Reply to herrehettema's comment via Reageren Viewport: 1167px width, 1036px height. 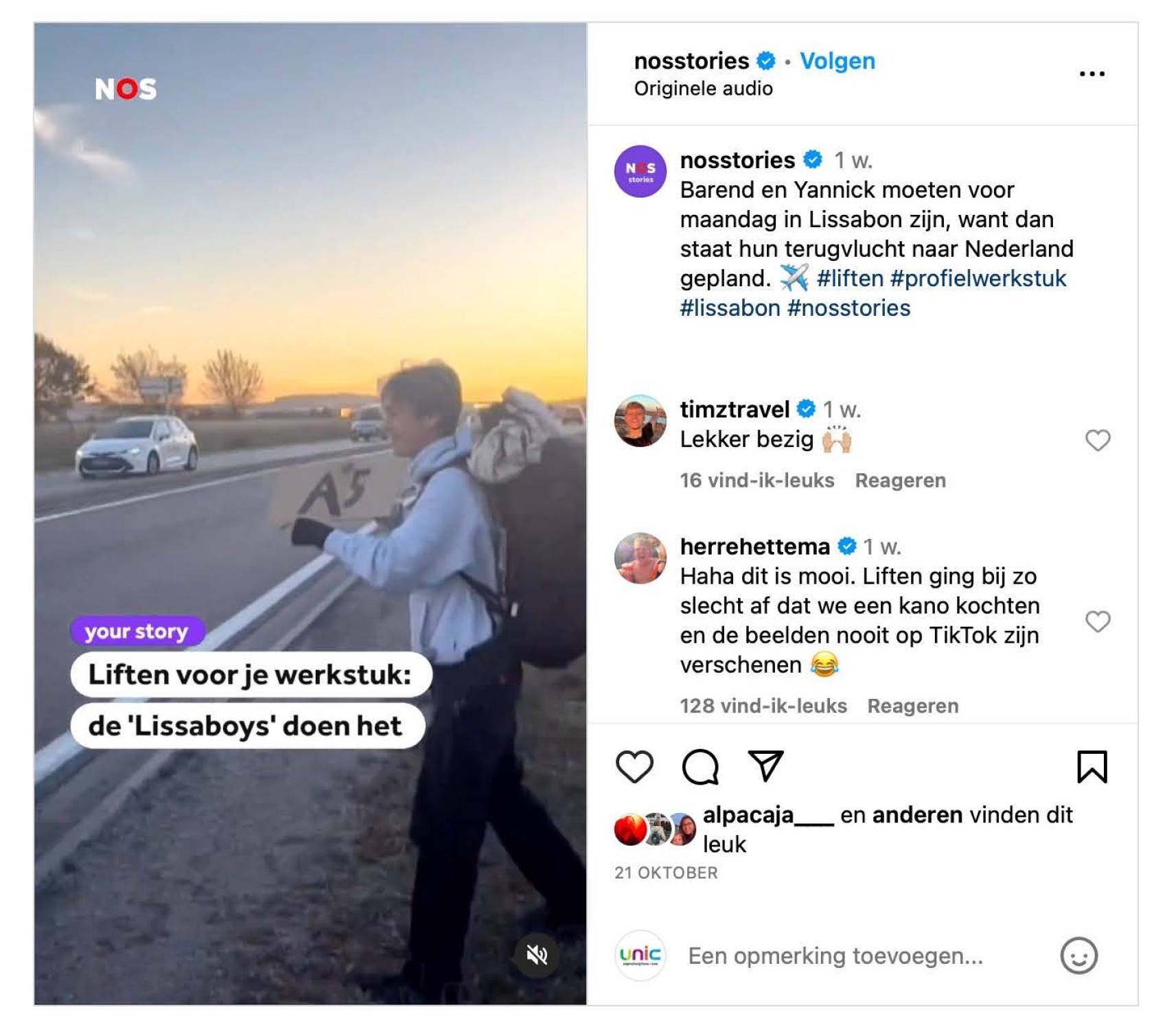click(912, 706)
